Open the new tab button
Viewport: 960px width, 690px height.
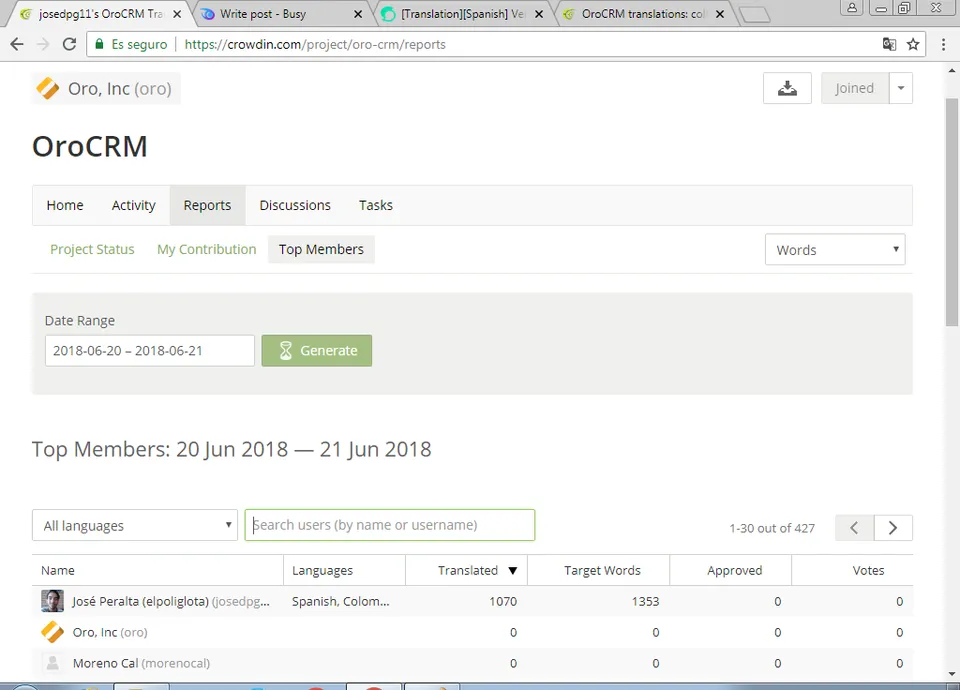coord(754,14)
